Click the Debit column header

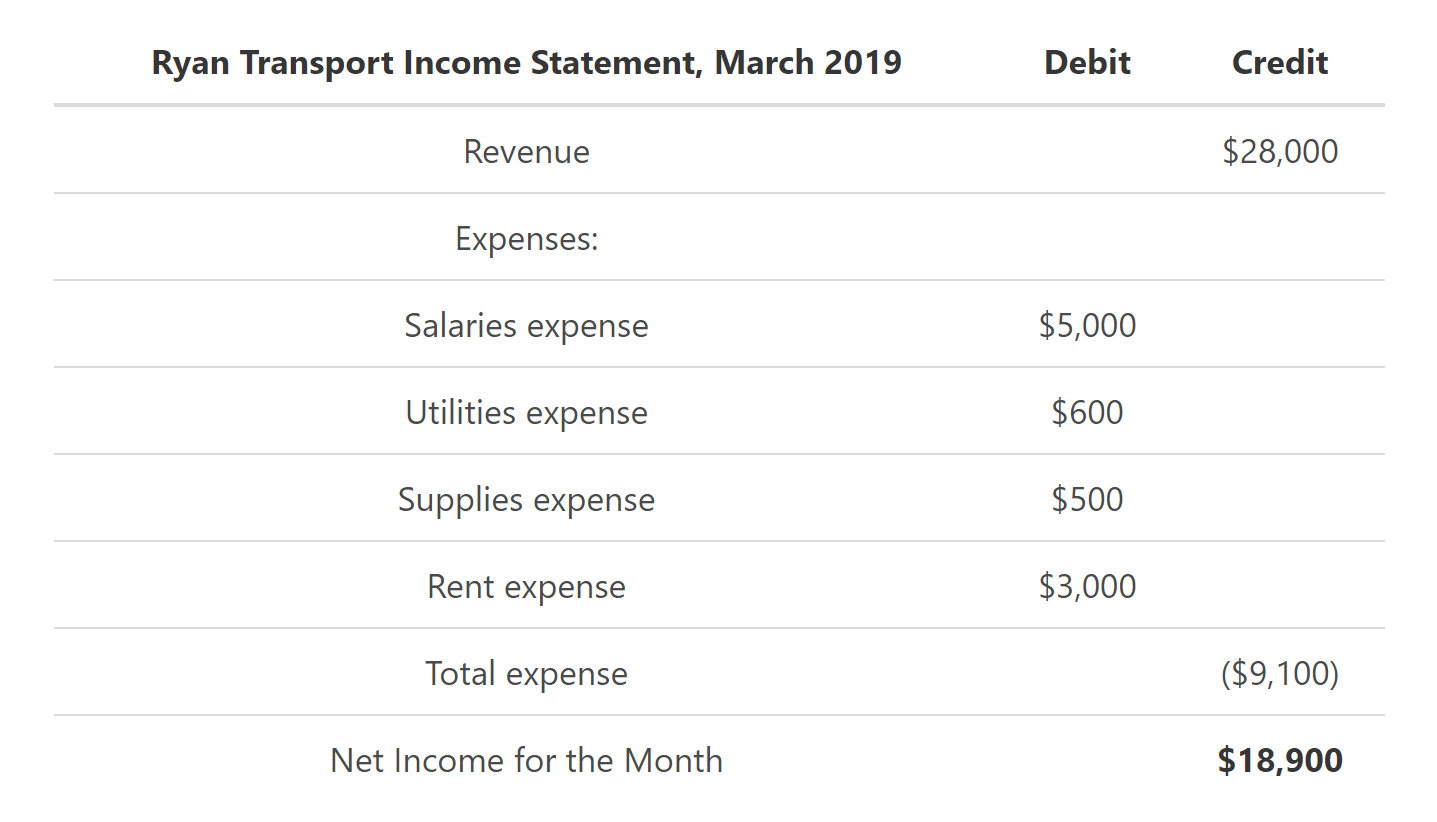coord(1087,63)
